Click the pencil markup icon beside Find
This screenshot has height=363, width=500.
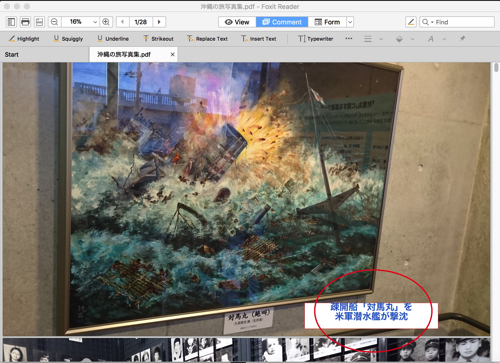click(411, 22)
